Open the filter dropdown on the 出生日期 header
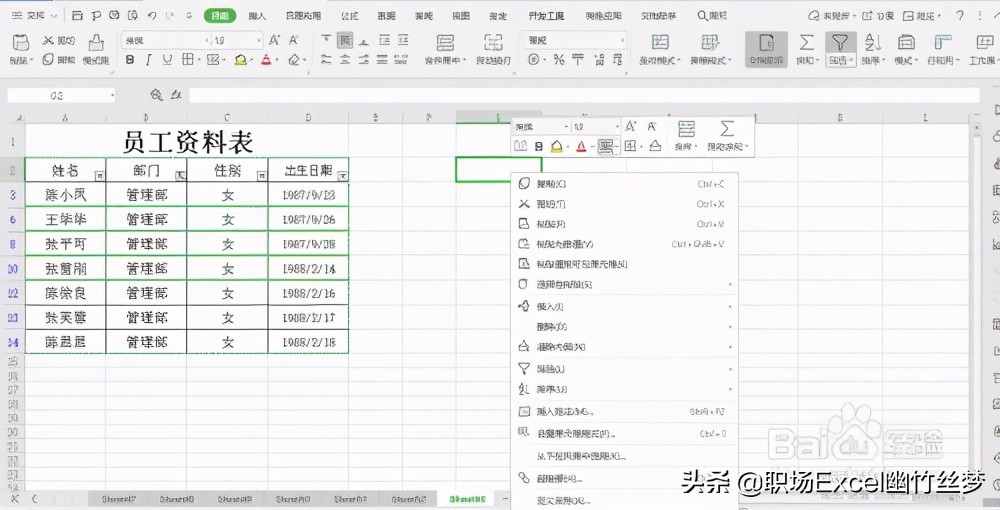Screen dimensions: 1000x510 tap(342, 175)
